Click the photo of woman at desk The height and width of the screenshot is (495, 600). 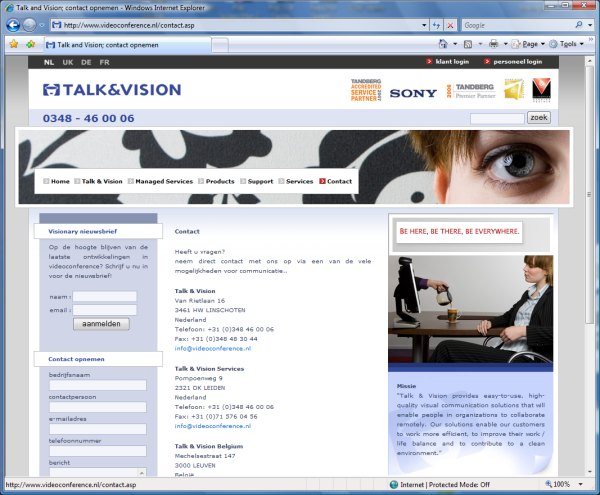tap(471, 309)
